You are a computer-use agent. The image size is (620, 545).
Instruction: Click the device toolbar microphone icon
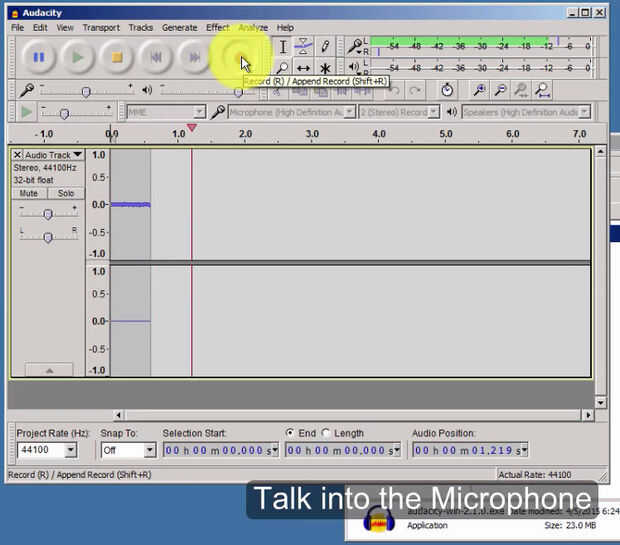coord(217,112)
